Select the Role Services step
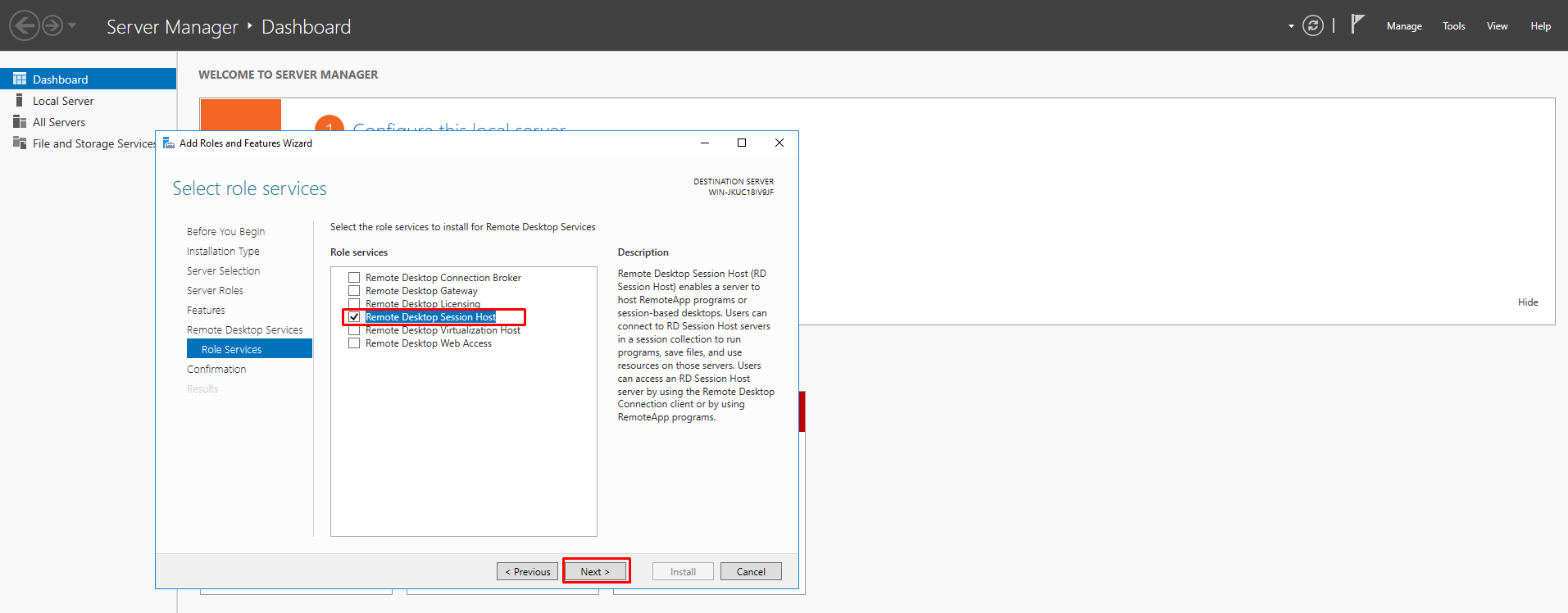 coord(249,349)
